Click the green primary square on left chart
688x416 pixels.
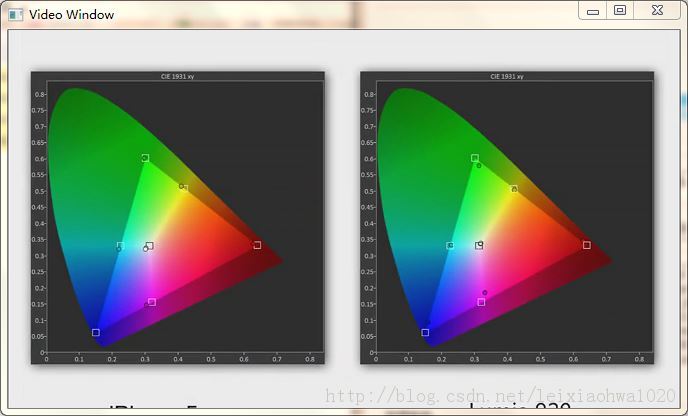pyautogui.click(x=145, y=158)
